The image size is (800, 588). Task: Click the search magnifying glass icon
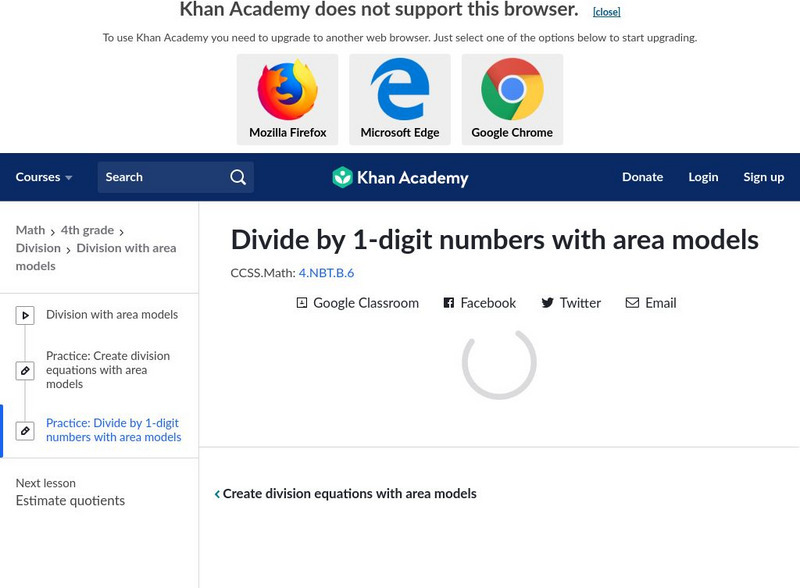237,177
